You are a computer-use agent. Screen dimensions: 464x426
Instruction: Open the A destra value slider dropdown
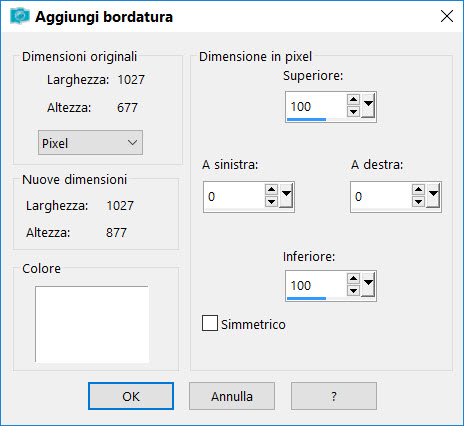tap(433, 195)
